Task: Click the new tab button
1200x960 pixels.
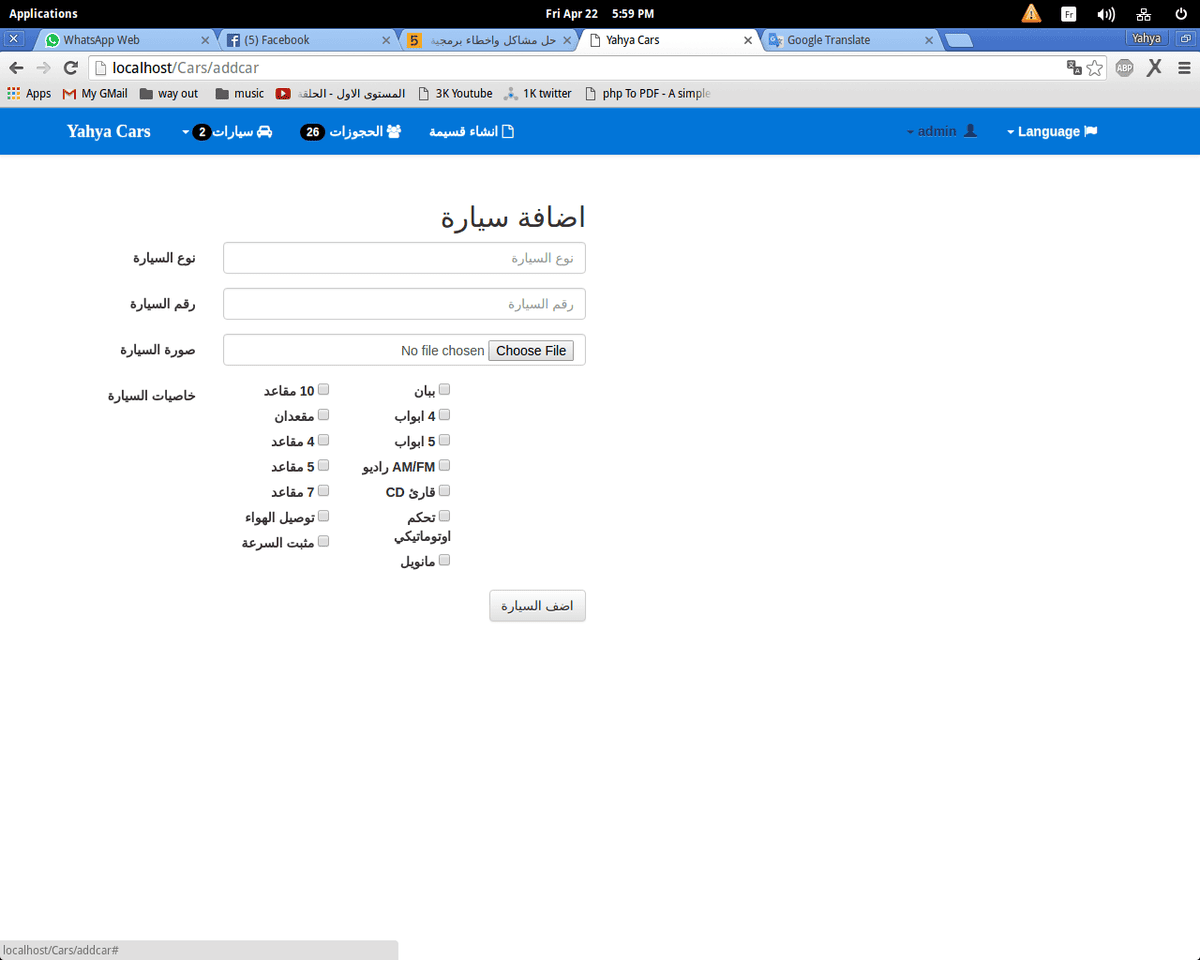Action: click(x=959, y=41)
